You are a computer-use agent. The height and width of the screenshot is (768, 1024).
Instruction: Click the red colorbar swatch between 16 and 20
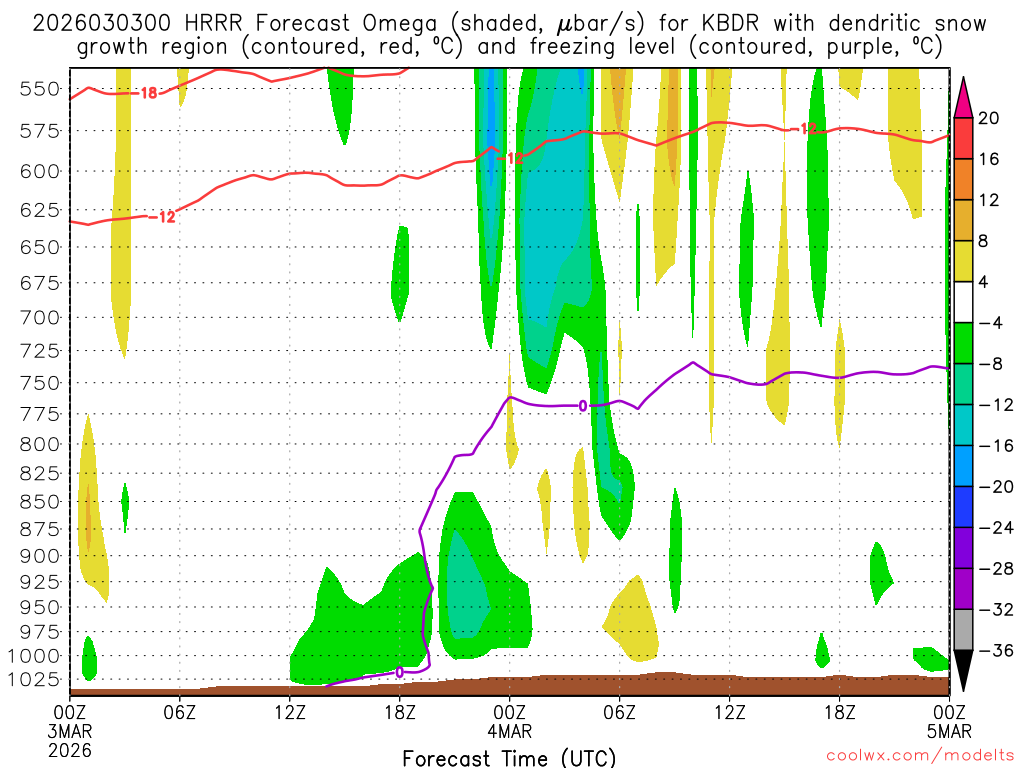coord(963,138)
